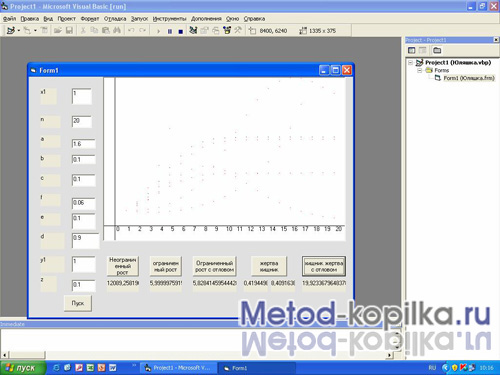Click the Copy toolbar icon
Screen dimensions: 500x375
coord(94,31)
